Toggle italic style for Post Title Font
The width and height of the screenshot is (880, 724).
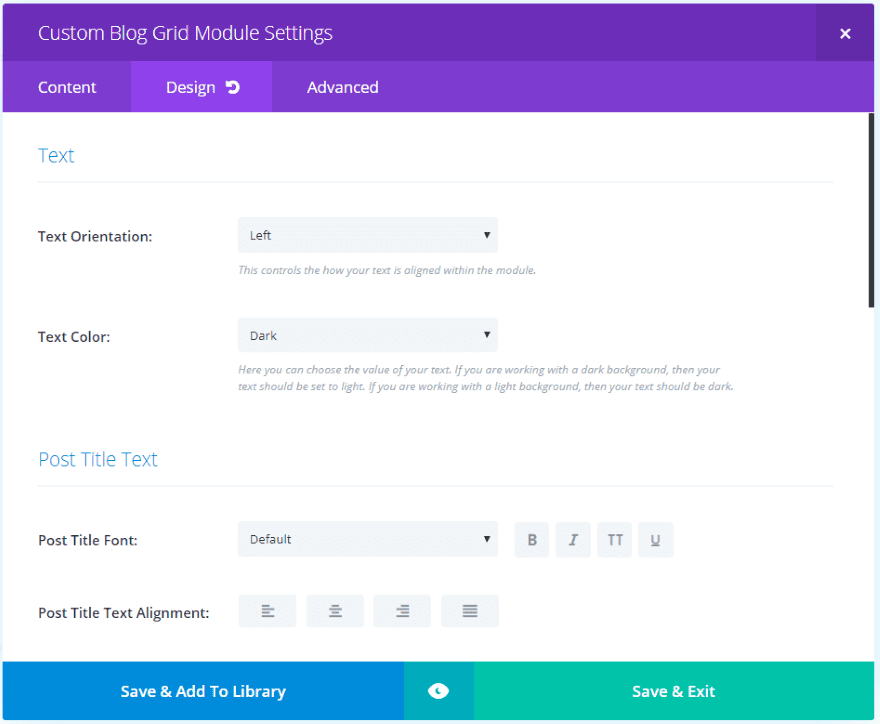tap(573, 540)
